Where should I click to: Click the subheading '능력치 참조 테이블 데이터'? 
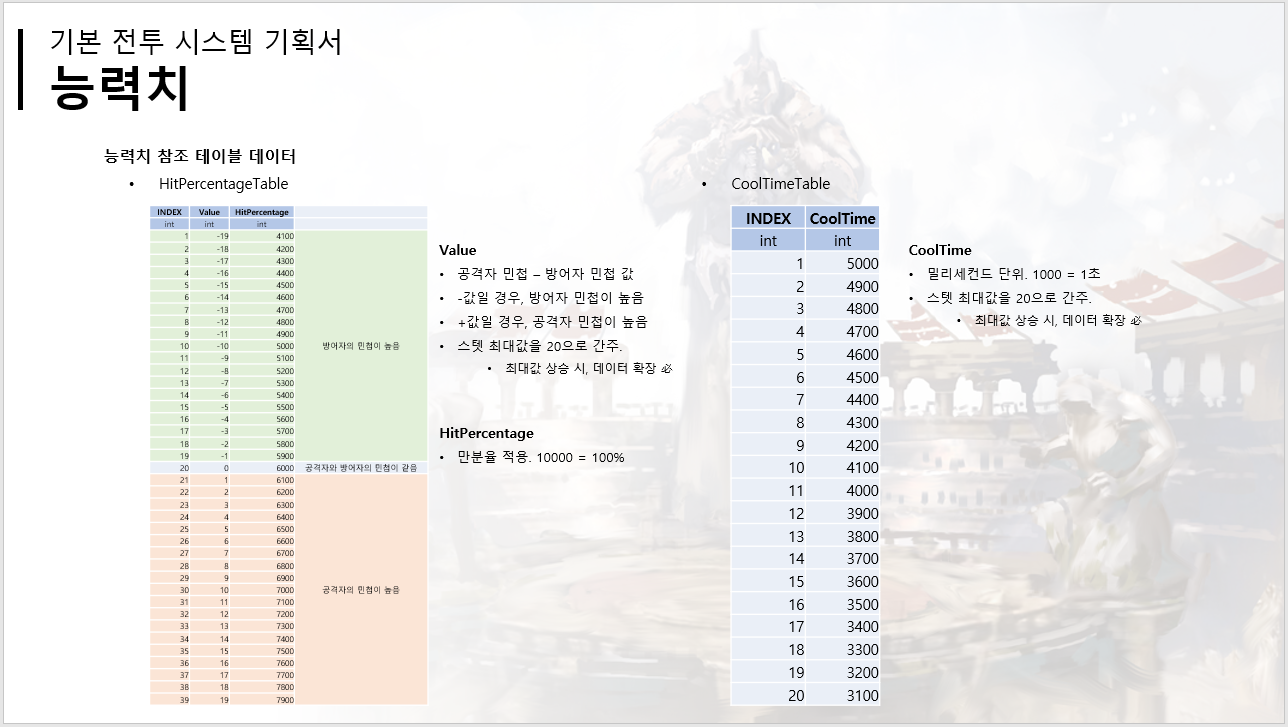pyautogui.click(x=200, y=156)
